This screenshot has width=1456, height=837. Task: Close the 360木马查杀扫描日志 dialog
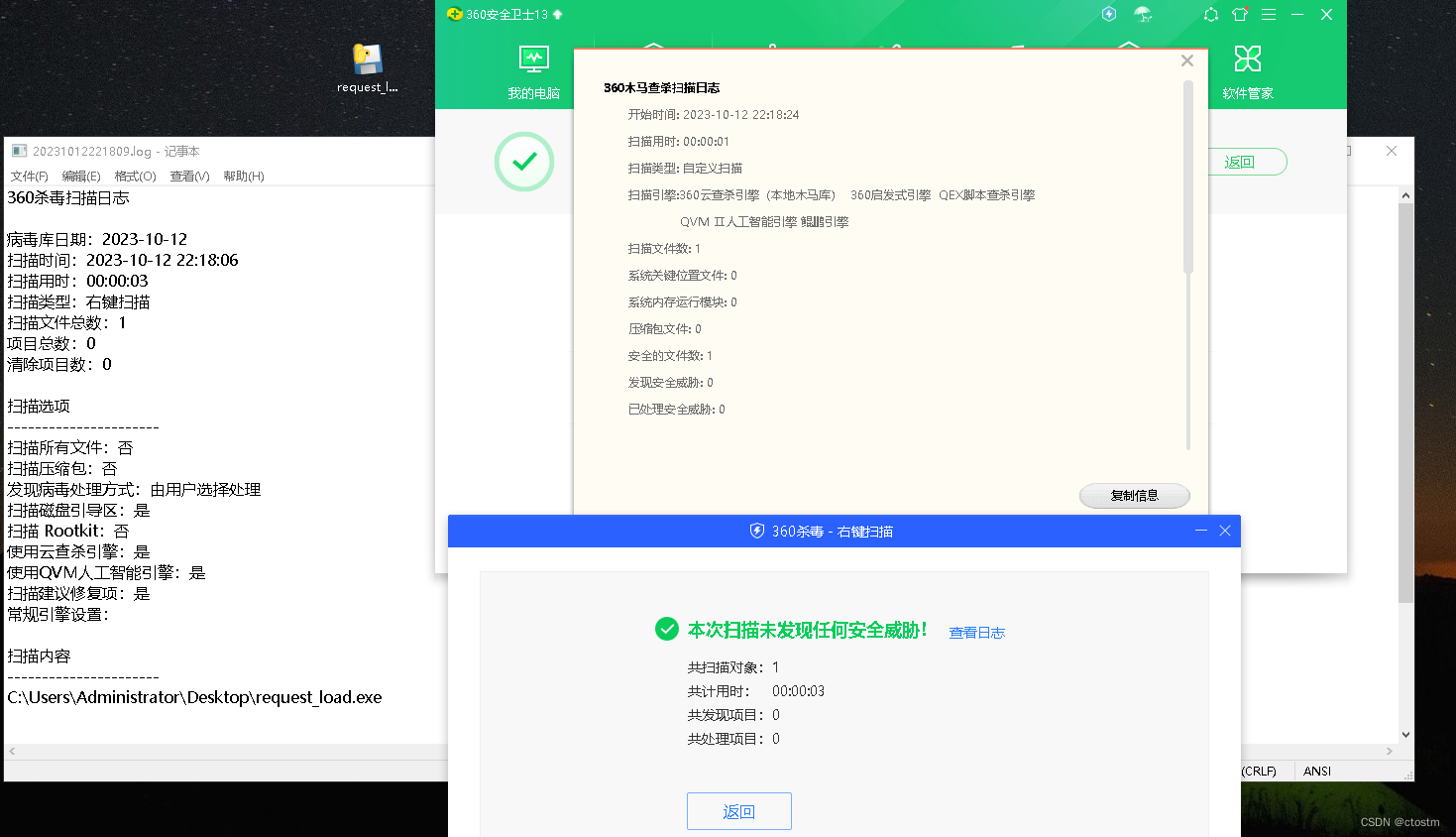pyautogui.click(x=1187, y=60)
